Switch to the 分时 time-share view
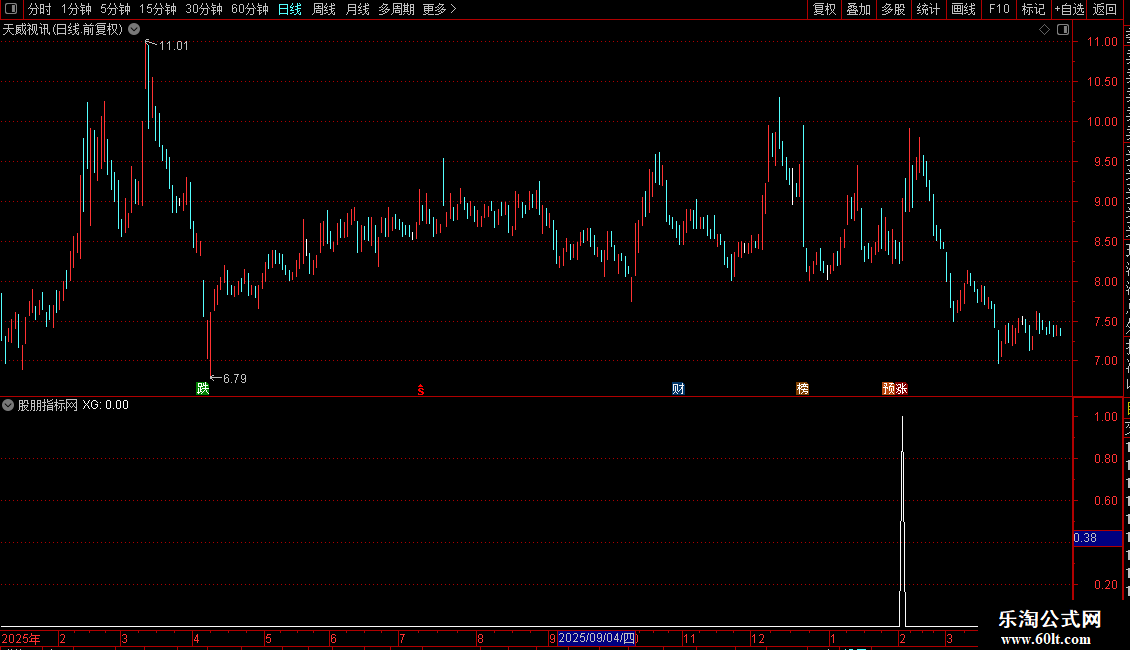 pos(40,9)
